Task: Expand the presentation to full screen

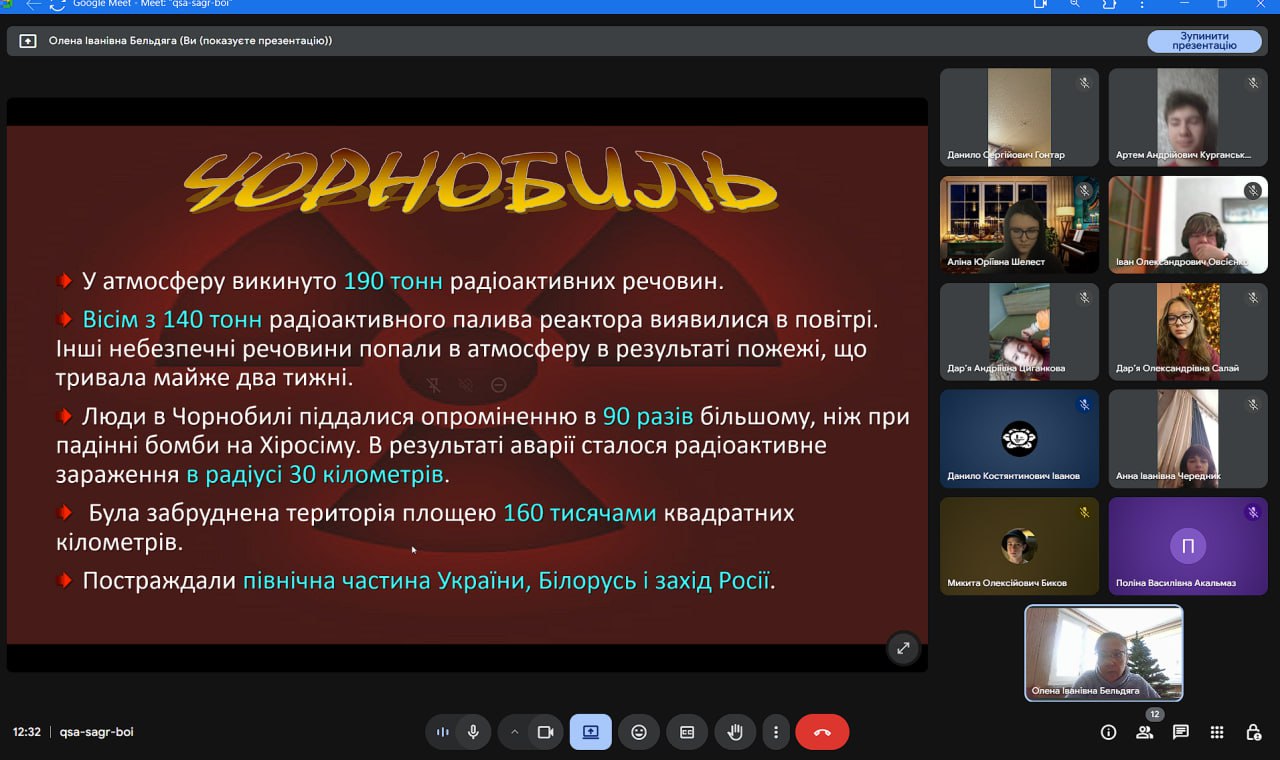Action: [x=903, y=648]
